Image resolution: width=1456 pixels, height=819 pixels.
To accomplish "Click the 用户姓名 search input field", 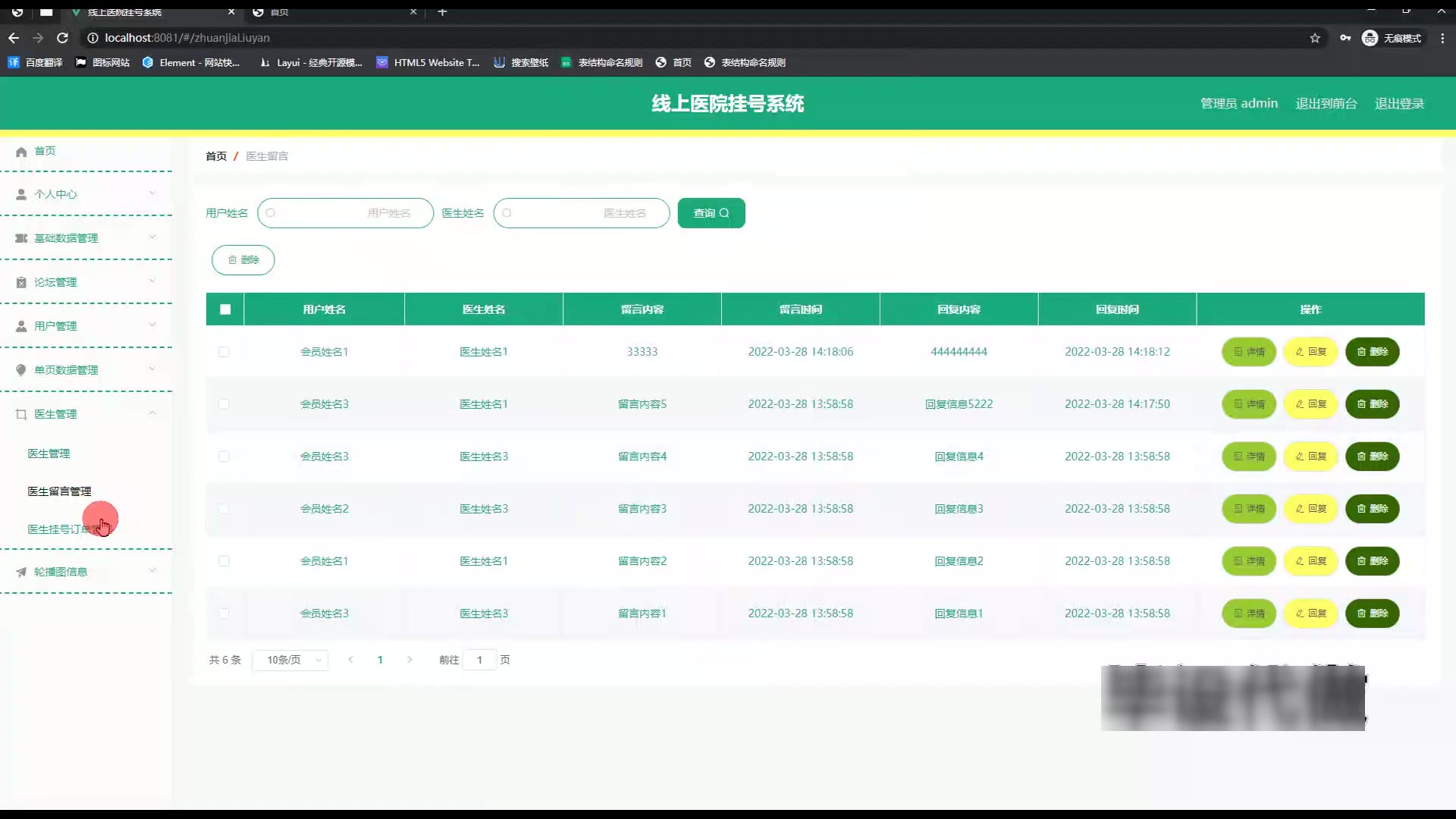I will click(346, 213).
